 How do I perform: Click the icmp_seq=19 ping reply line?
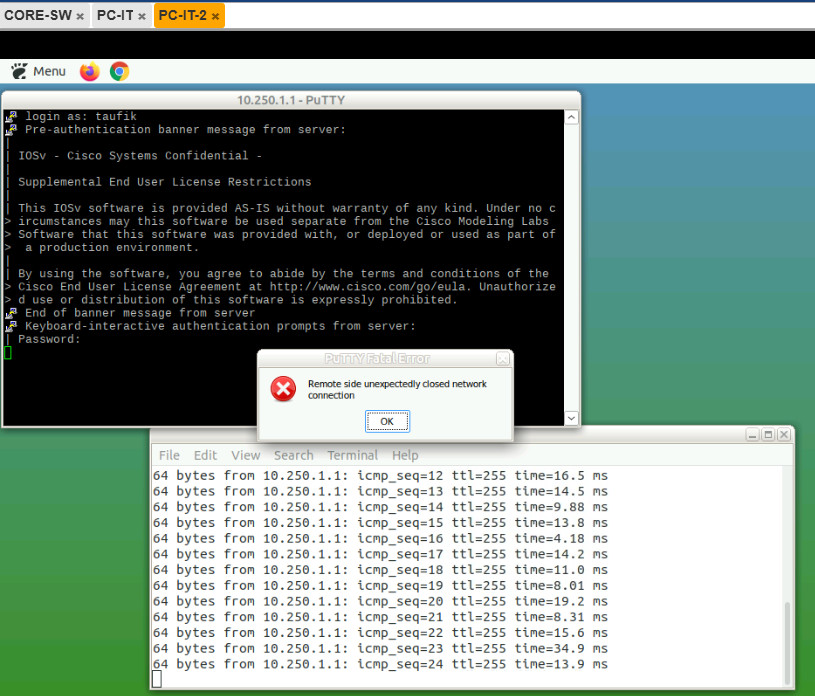pos(380,585)
